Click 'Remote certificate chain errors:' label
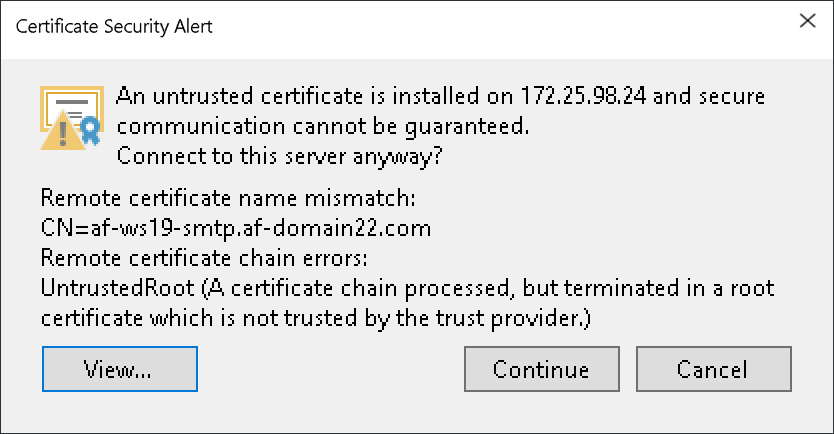This screenshot has width=834, height=434. pos(204,258)
